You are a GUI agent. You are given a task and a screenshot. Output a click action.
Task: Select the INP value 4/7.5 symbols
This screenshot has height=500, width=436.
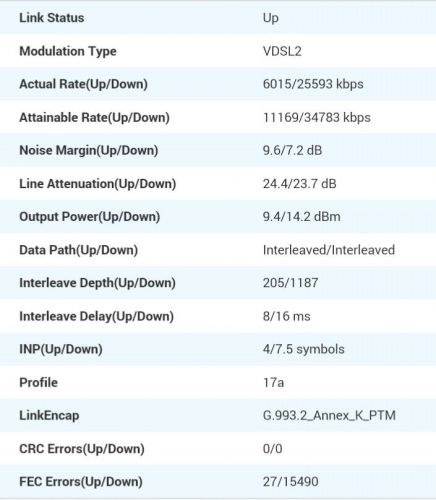pyautogui.click(x=304, y=349)
